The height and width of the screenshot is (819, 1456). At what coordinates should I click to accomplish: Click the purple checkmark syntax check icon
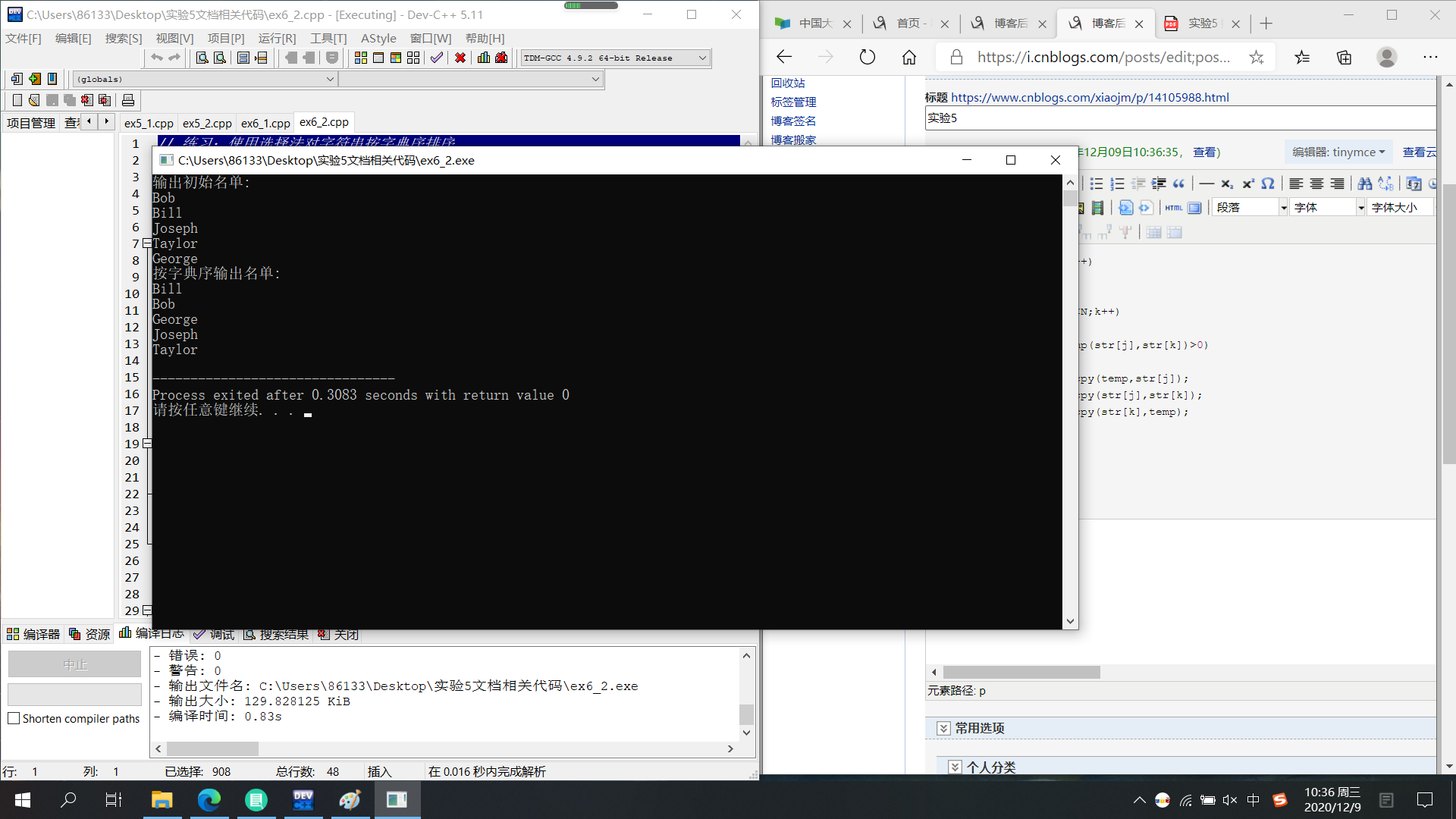click(437, 58)
